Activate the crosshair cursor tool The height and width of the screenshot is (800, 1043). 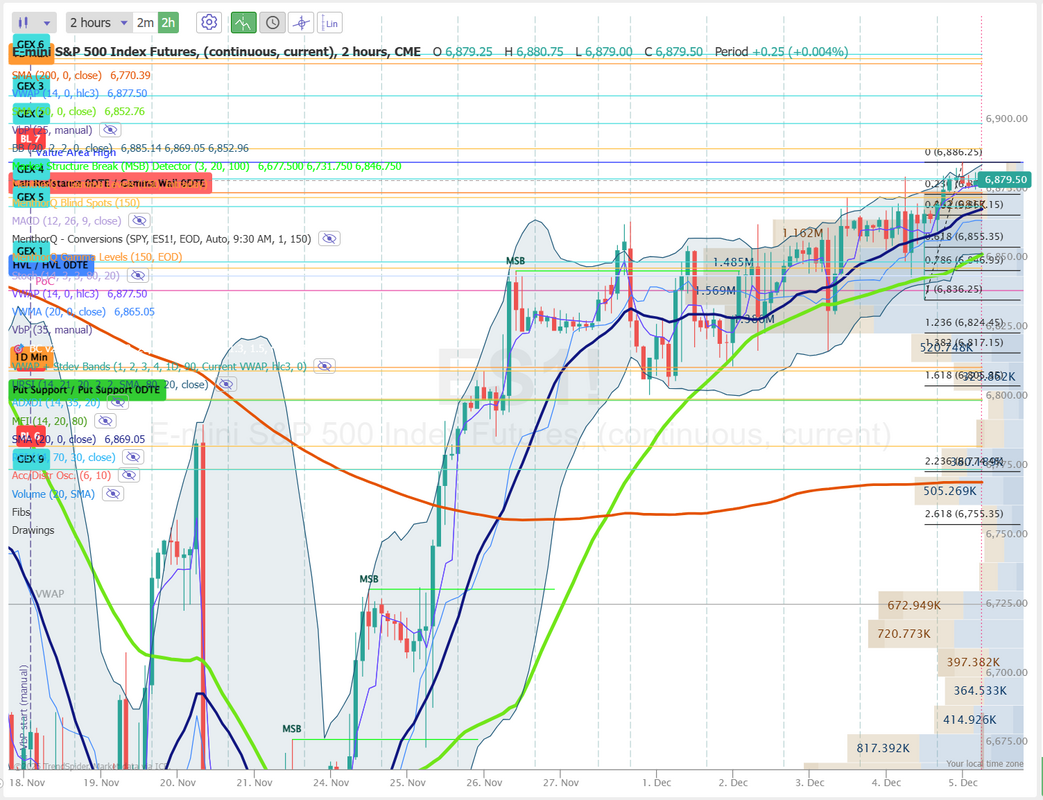tap(301, 22)
